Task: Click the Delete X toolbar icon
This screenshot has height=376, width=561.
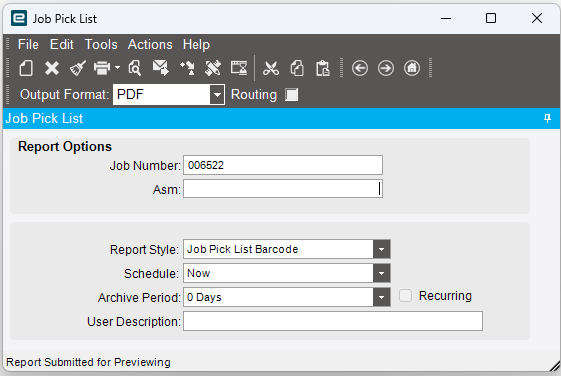Action: coord(52,68)
